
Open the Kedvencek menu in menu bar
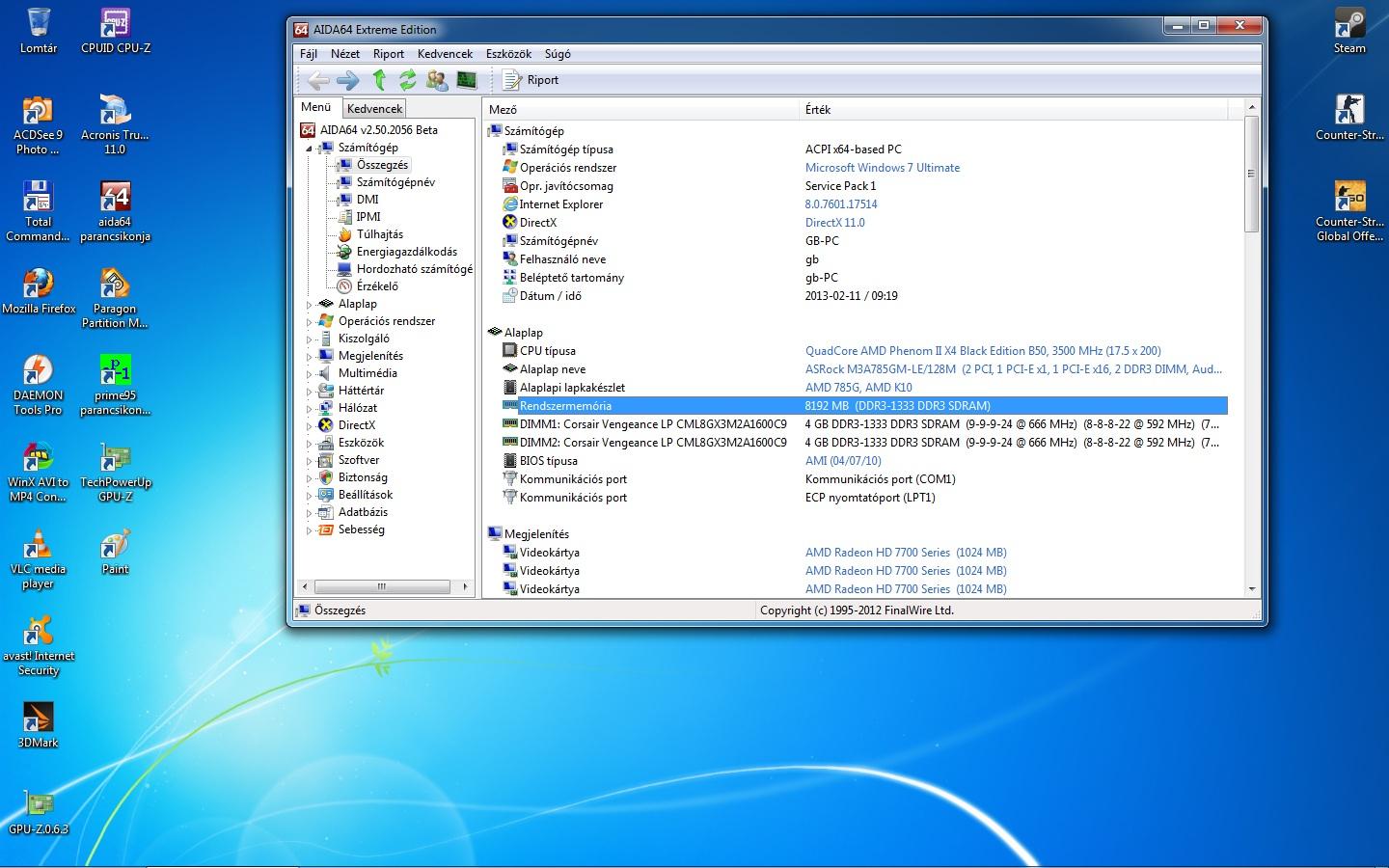click(x=445, y=54)
